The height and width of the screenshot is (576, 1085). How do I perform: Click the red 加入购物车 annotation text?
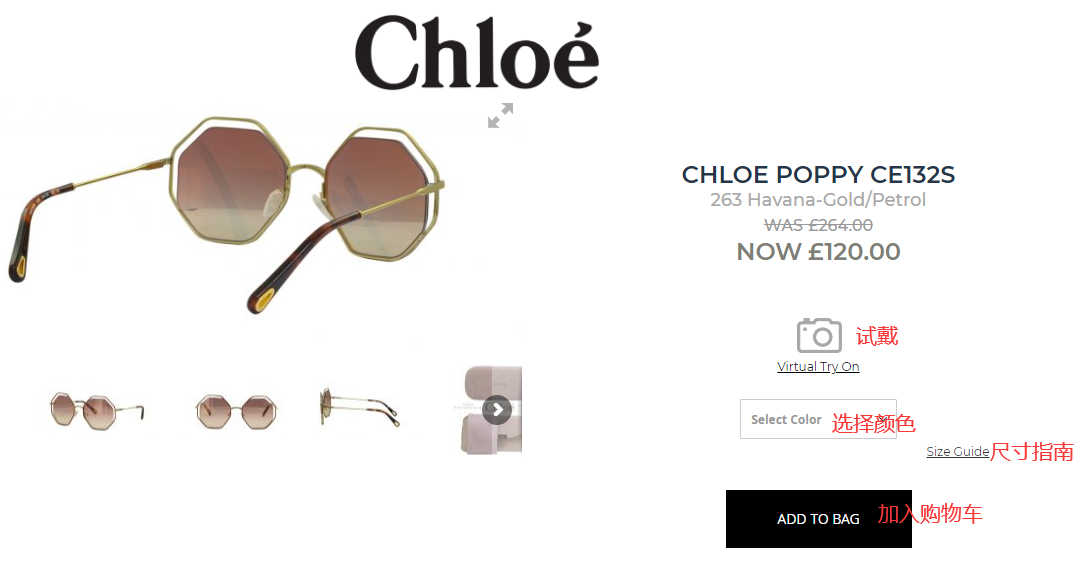pos(930,514)
